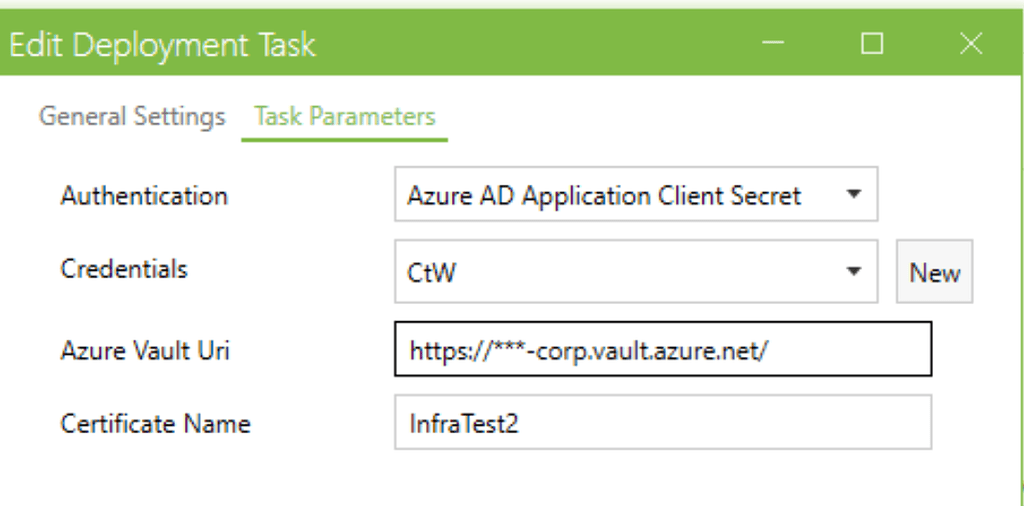Image resolution: width=1024 pixels, height=506 pixels.
Task: Expand the Credentials dropdown arrow
Action: [853, 272]
